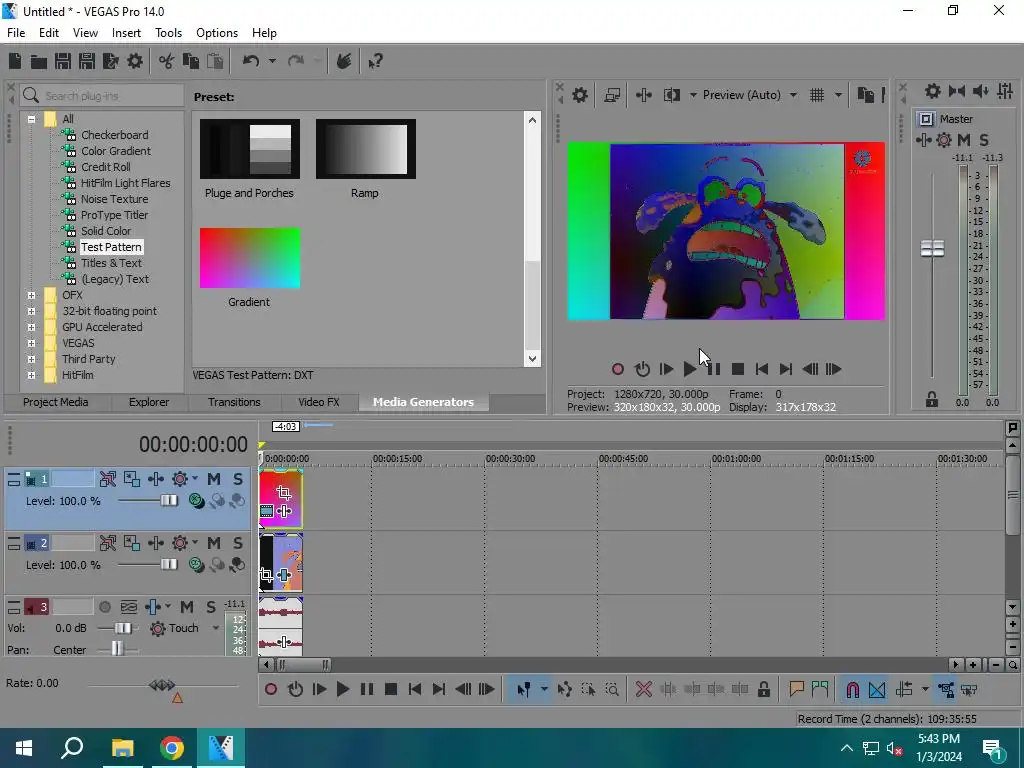The height and width of the screenshot is (768, 1024).
Task: Create a new project from toolbar
Action: tap(15, 61)
